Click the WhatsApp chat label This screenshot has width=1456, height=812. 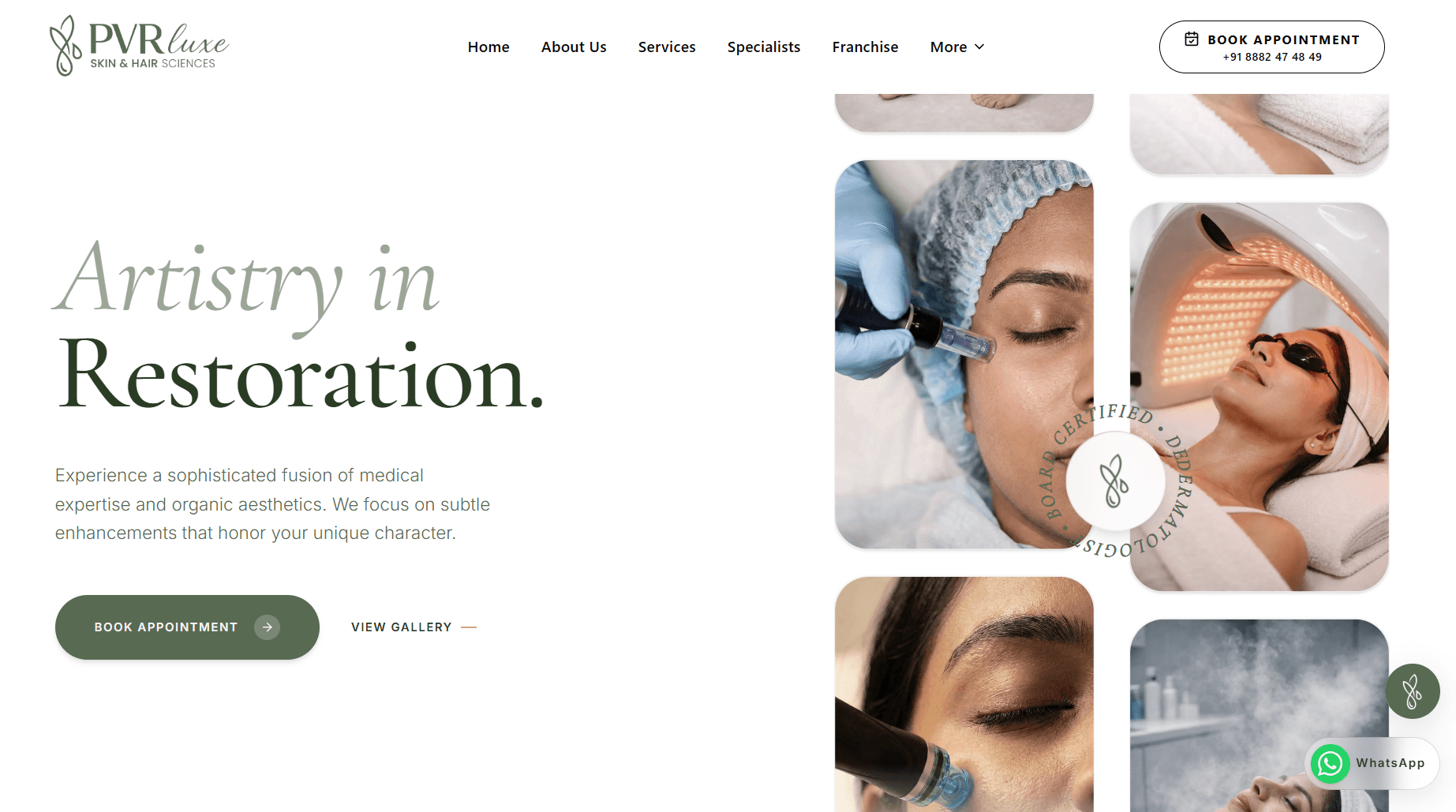coord(1390,763)
